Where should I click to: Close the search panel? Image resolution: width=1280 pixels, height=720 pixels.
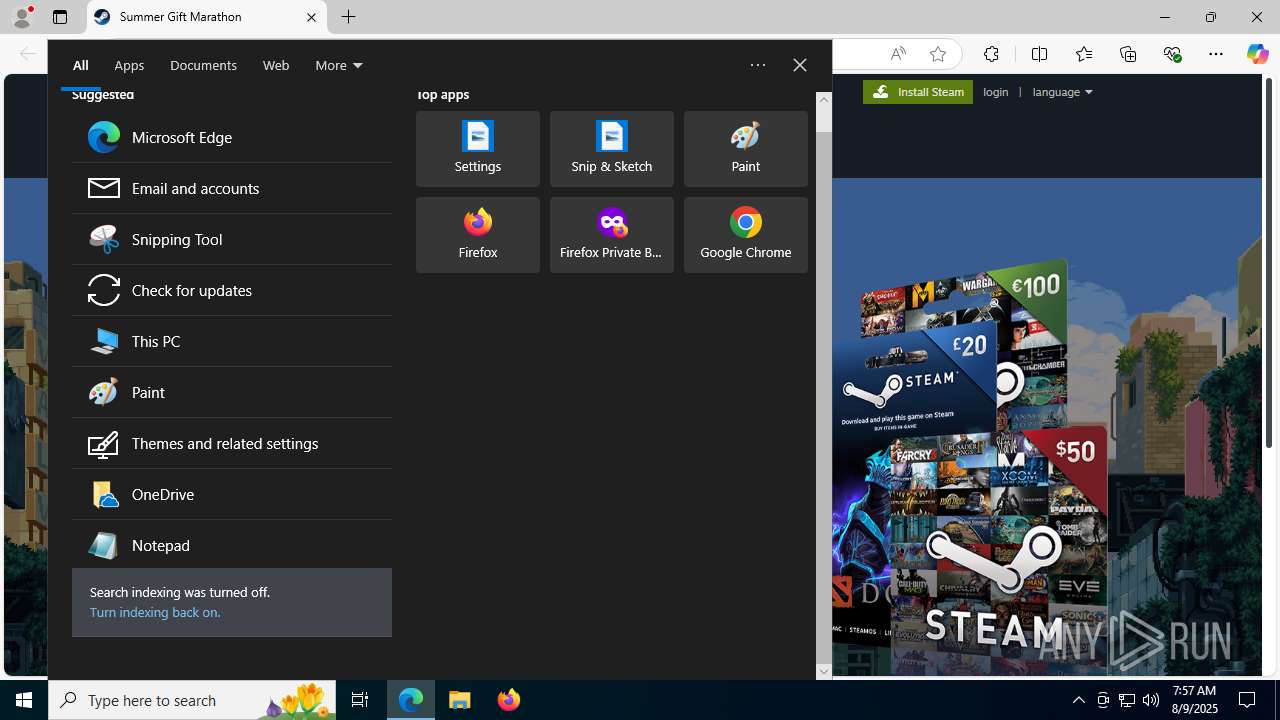800,66
